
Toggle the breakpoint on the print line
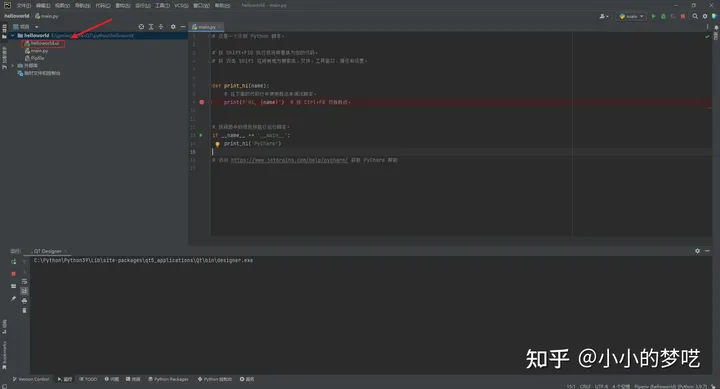[202, 102]
